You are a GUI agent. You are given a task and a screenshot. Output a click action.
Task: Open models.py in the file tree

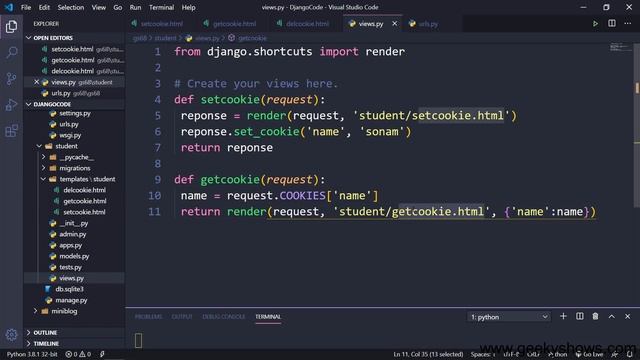(74, 256)
